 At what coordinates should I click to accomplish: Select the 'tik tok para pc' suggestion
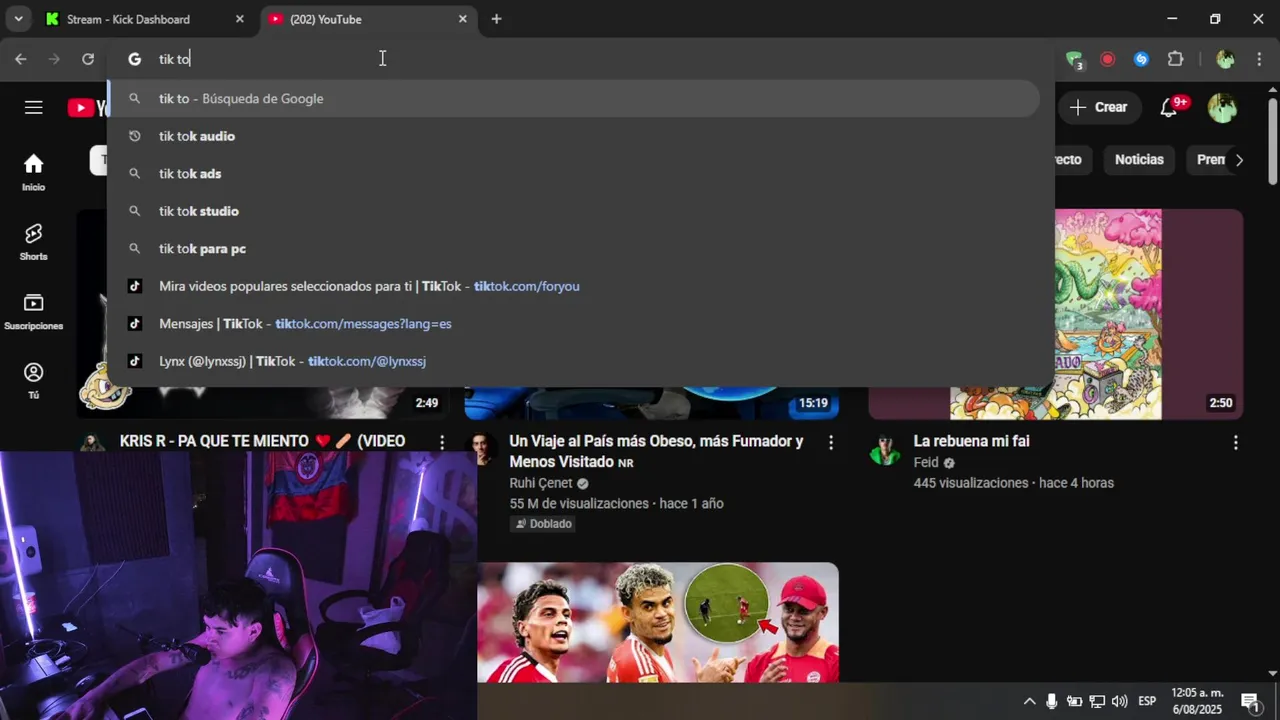pyautogui.click(x=574, y=249)
